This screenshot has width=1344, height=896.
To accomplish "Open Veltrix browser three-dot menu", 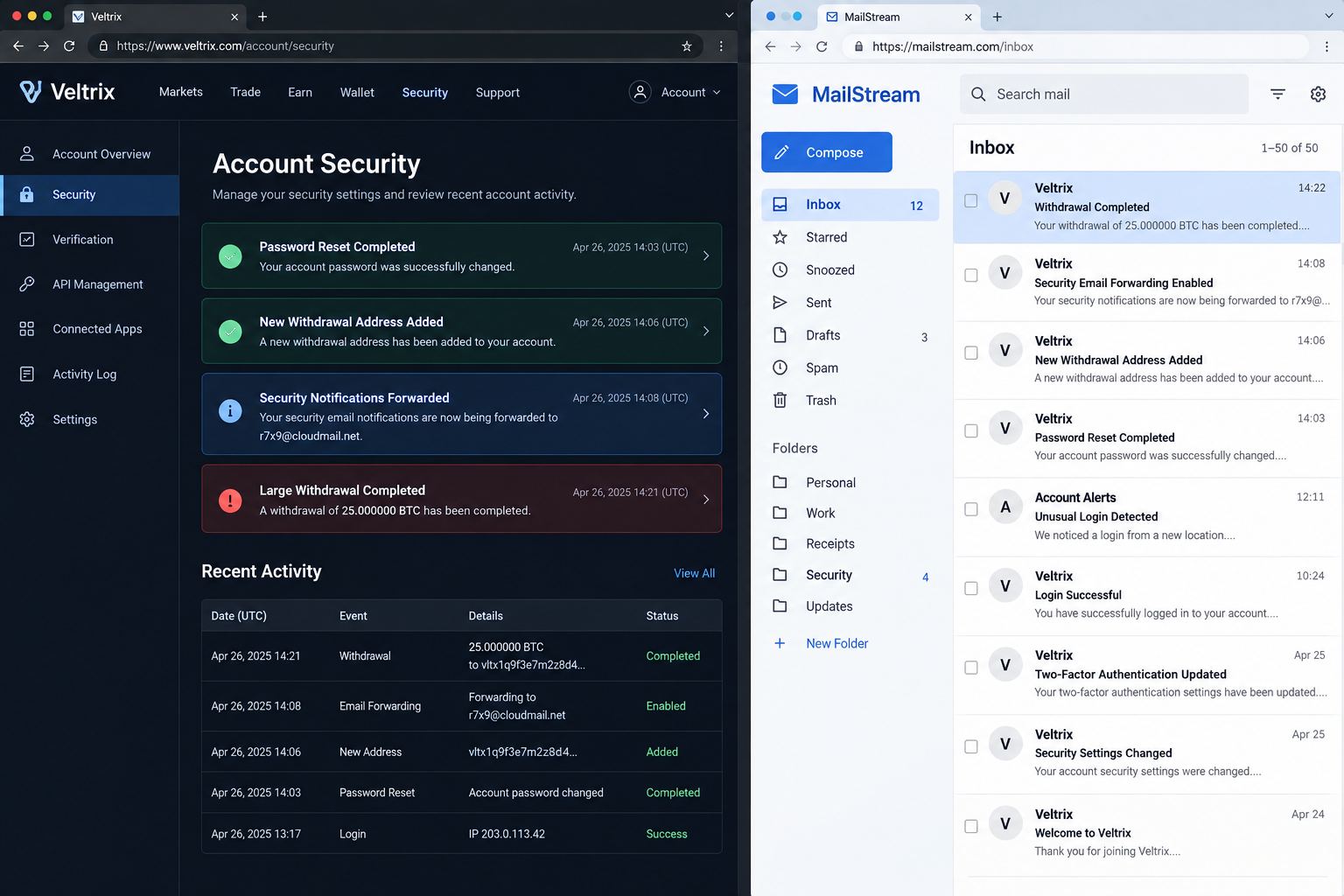I will pyautogui.click(x=721, y=46).
